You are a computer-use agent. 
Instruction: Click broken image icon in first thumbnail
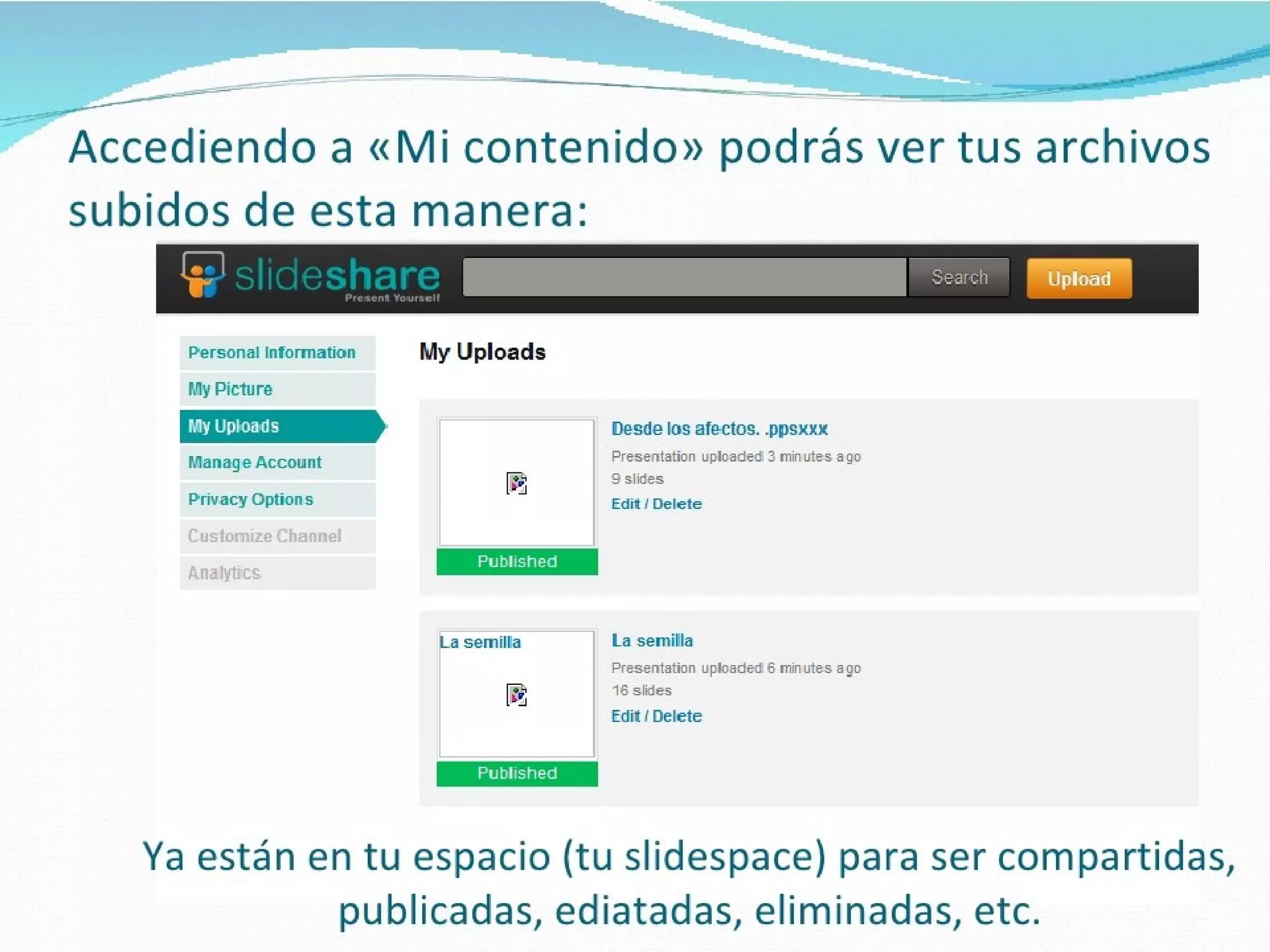[x=517, y=483]
